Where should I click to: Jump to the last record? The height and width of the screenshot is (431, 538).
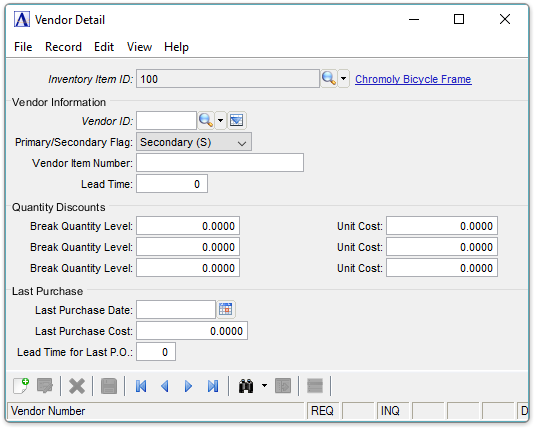tap(213, 386)
